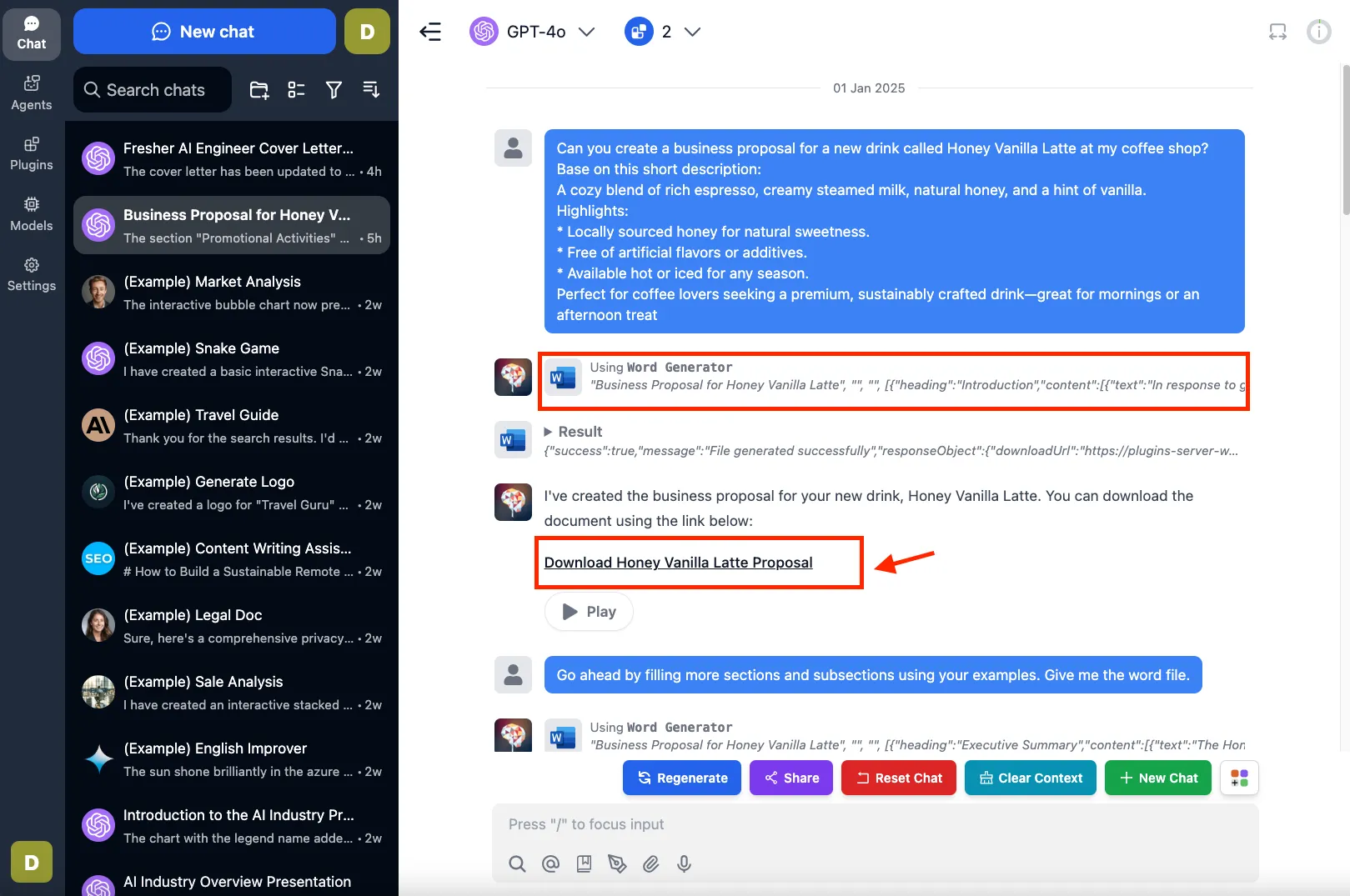
Task: Open the chat sort options
Action: point(371,90)
